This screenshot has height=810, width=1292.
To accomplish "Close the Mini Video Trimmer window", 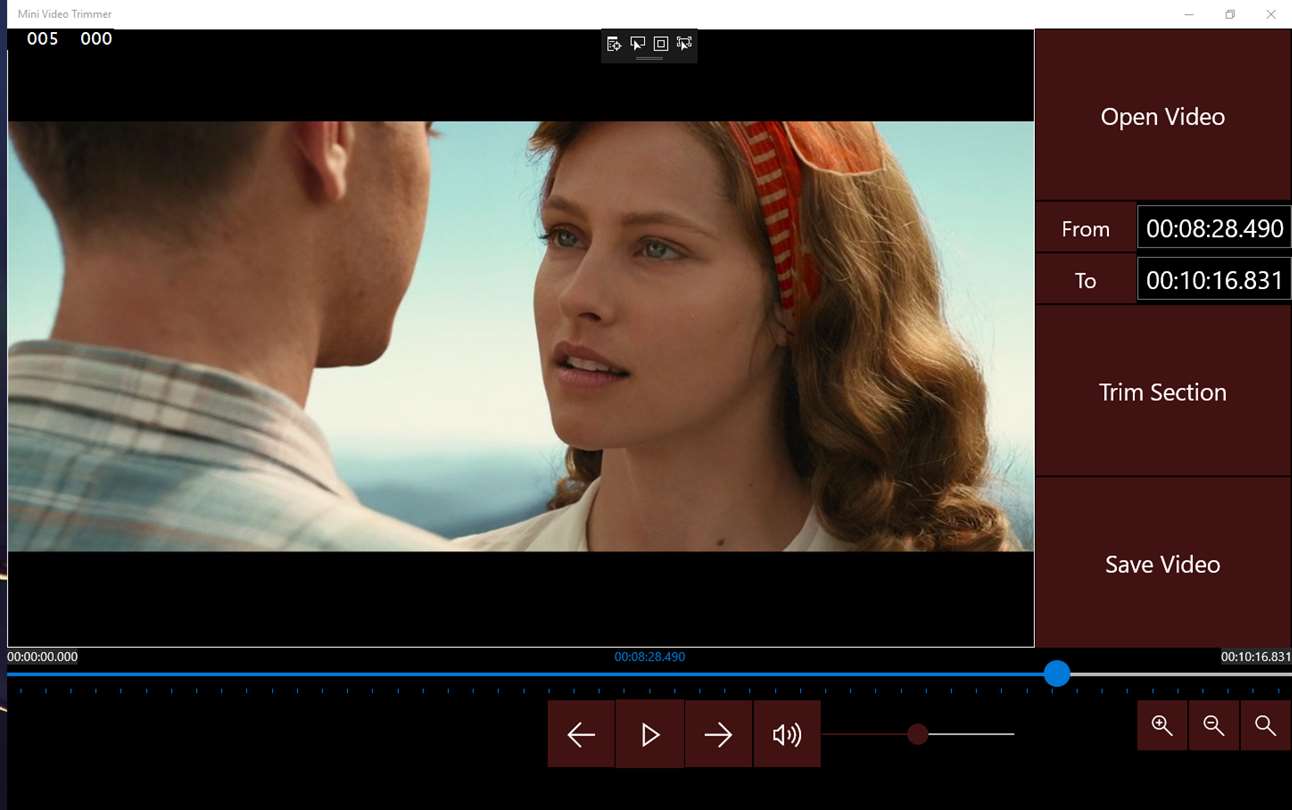I will (1271, 14).
